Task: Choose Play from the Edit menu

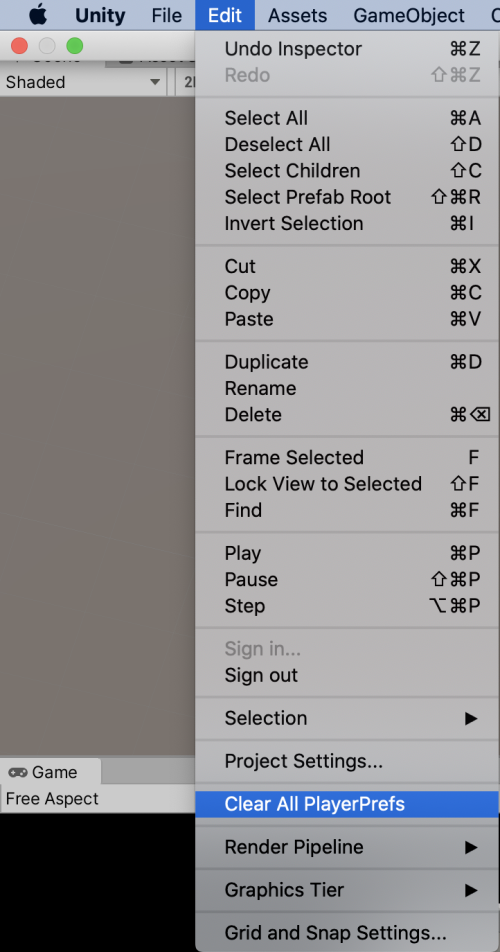Action: point(347,553)
